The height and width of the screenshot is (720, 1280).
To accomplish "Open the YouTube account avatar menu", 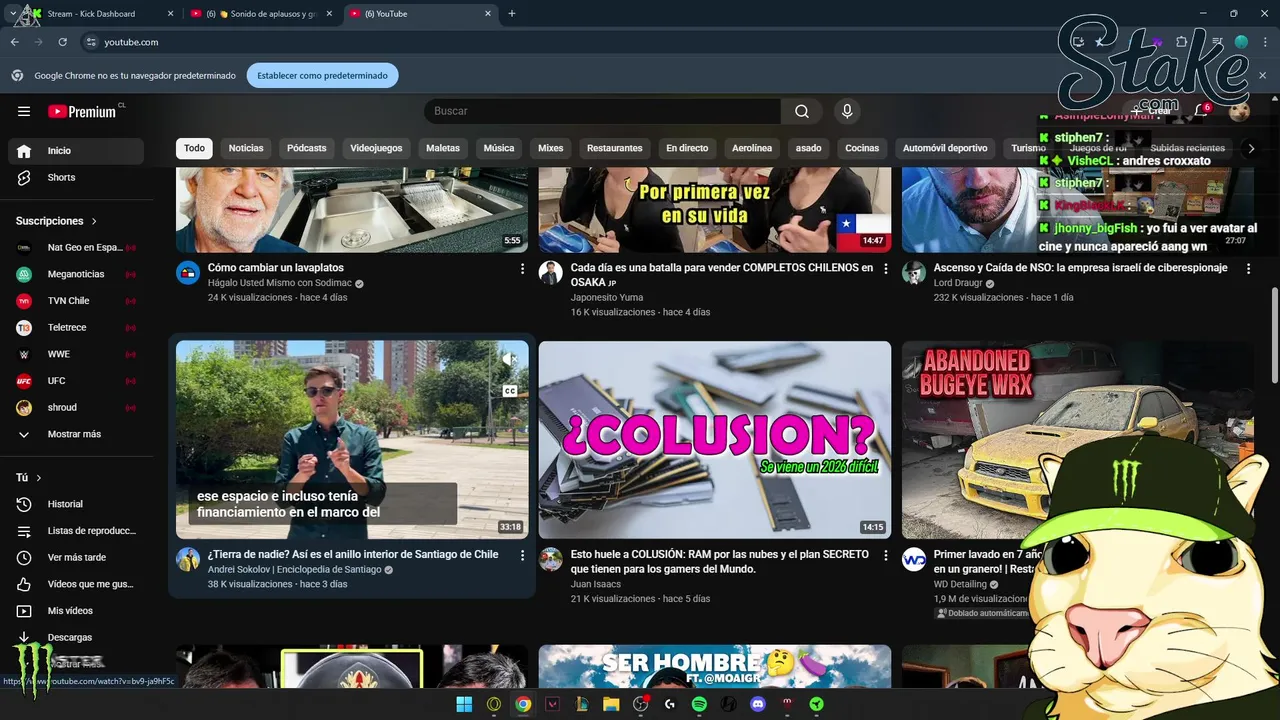I will coord(1239,111).
